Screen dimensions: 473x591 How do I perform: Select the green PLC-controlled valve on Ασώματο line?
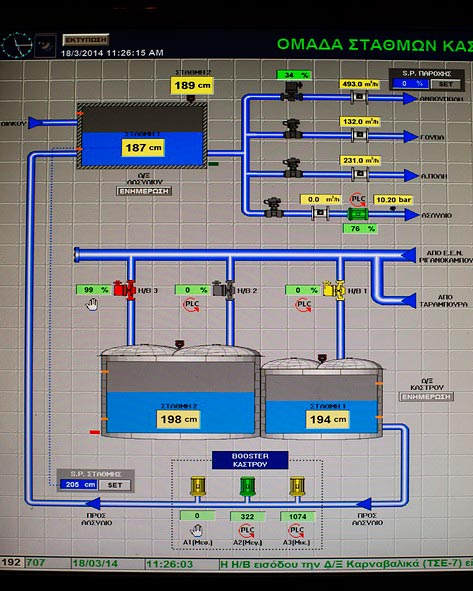click(357, 214)
